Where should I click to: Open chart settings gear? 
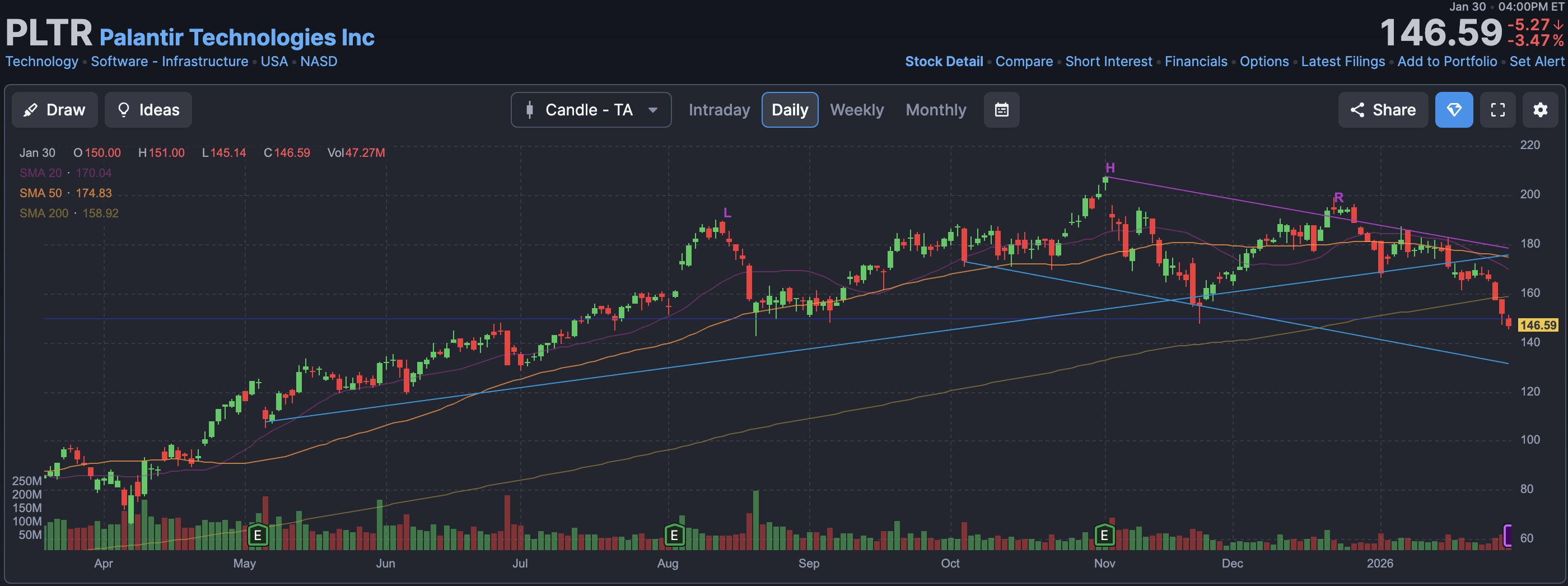1540,110
